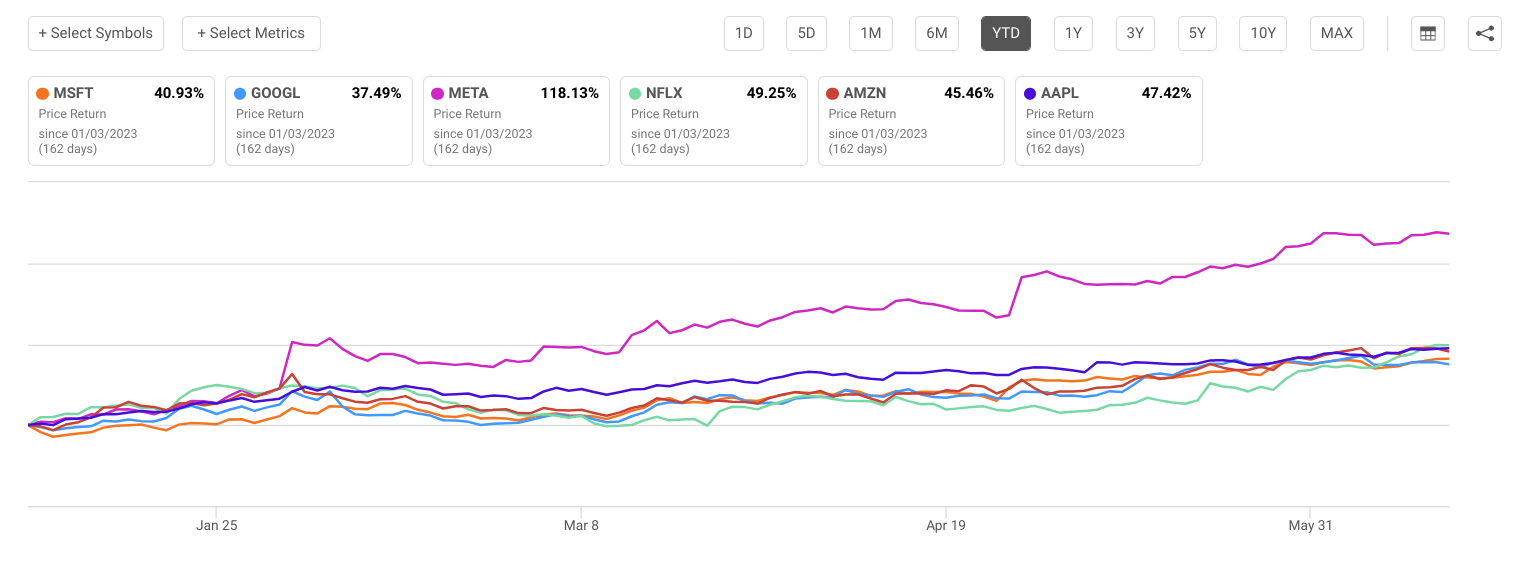This screenshot has width=1529, height=567.
Task: Switch to the 5D time range
Action: point(806,33)
